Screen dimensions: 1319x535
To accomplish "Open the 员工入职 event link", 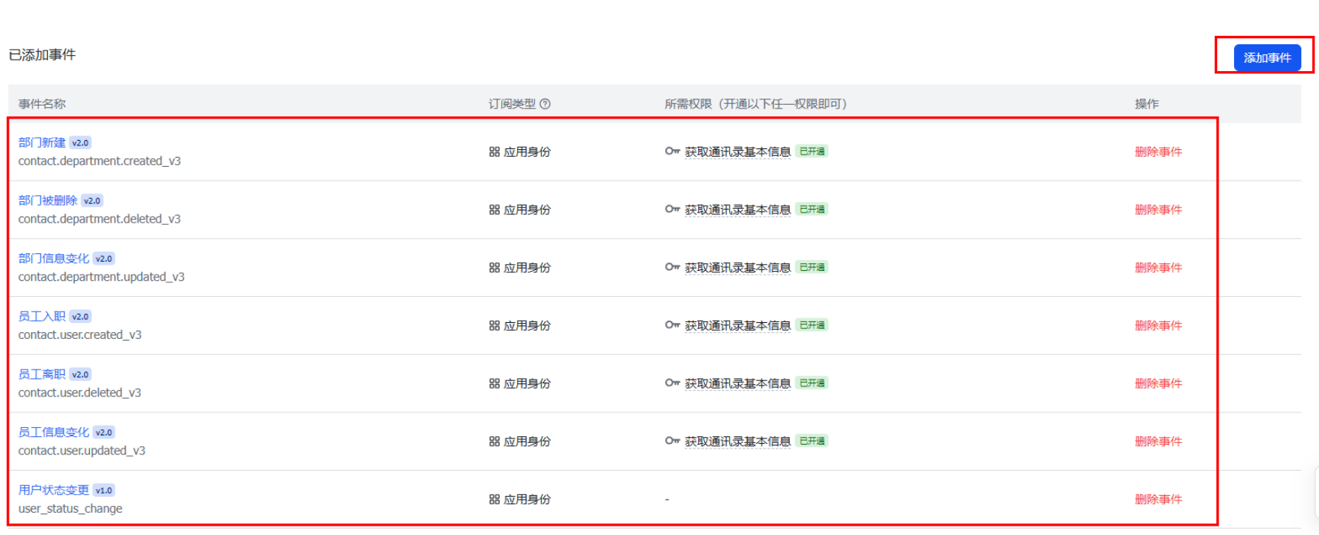I will pyautogui.click(x=41, y=317).
